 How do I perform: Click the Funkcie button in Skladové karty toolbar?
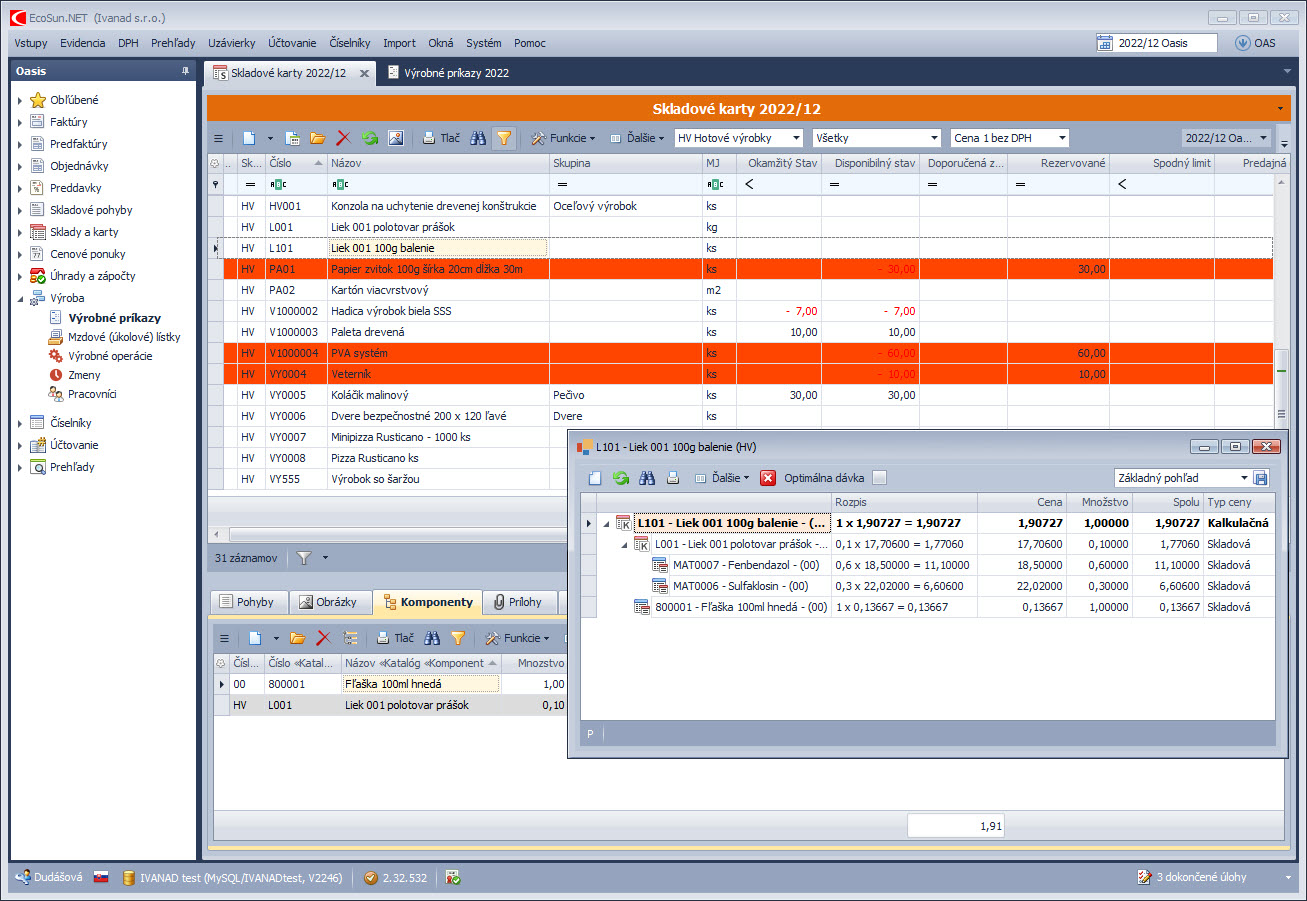(x=563, y=138)
